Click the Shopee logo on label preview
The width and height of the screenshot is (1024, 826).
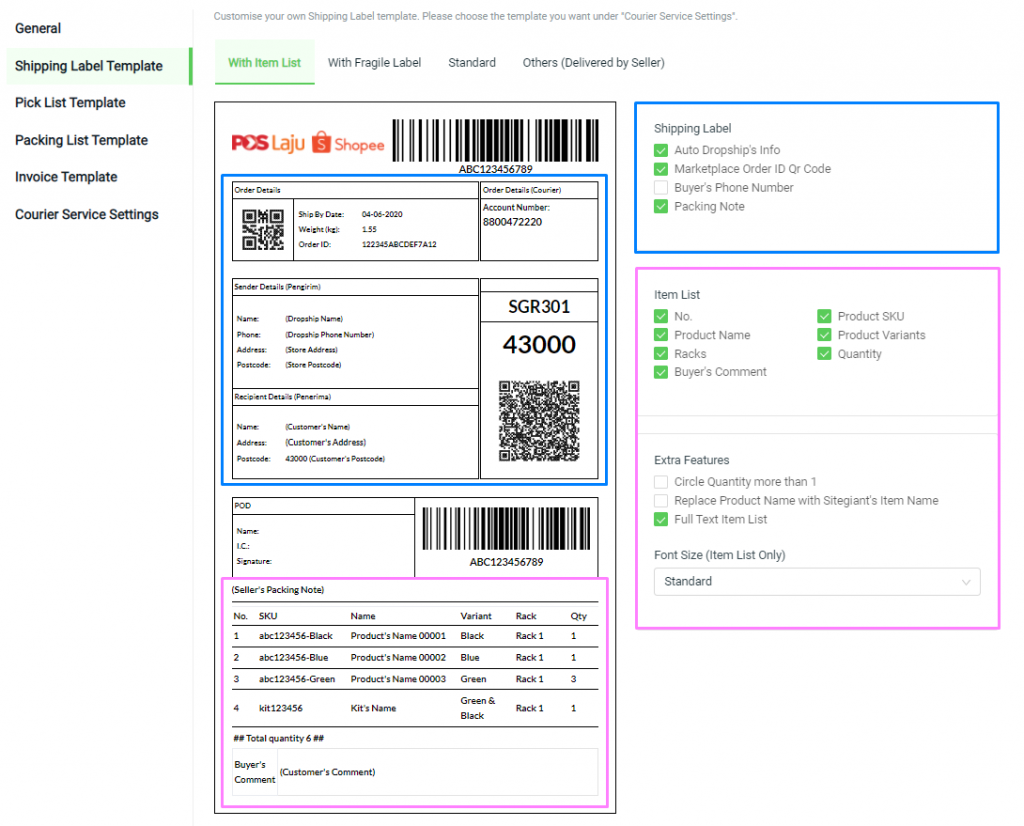(348, 142)
